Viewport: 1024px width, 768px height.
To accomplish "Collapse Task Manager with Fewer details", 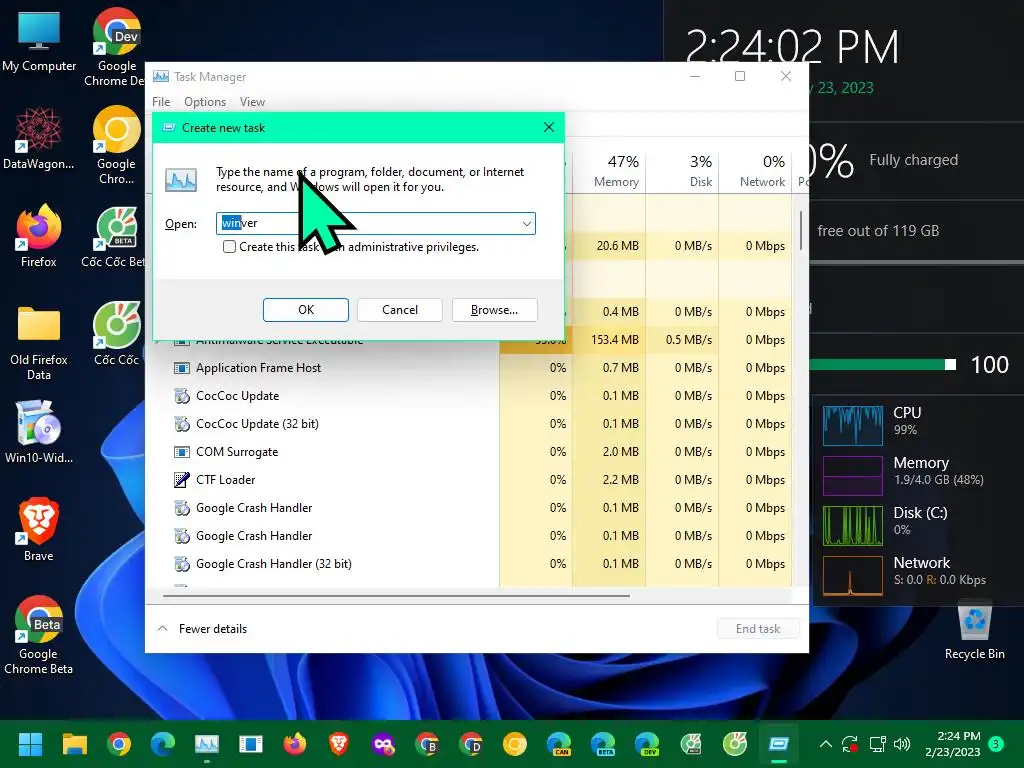I will click(202, 629).
